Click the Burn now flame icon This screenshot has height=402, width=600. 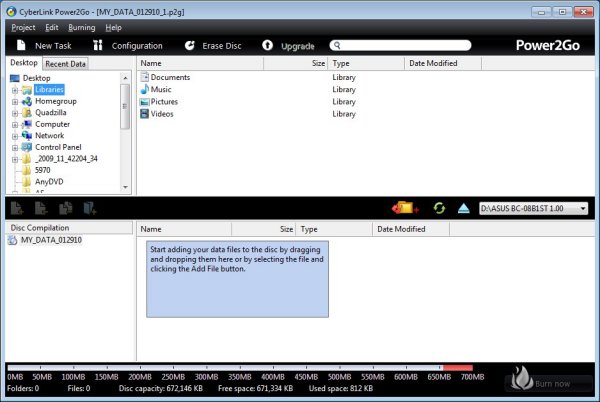(x=522, y=377)
